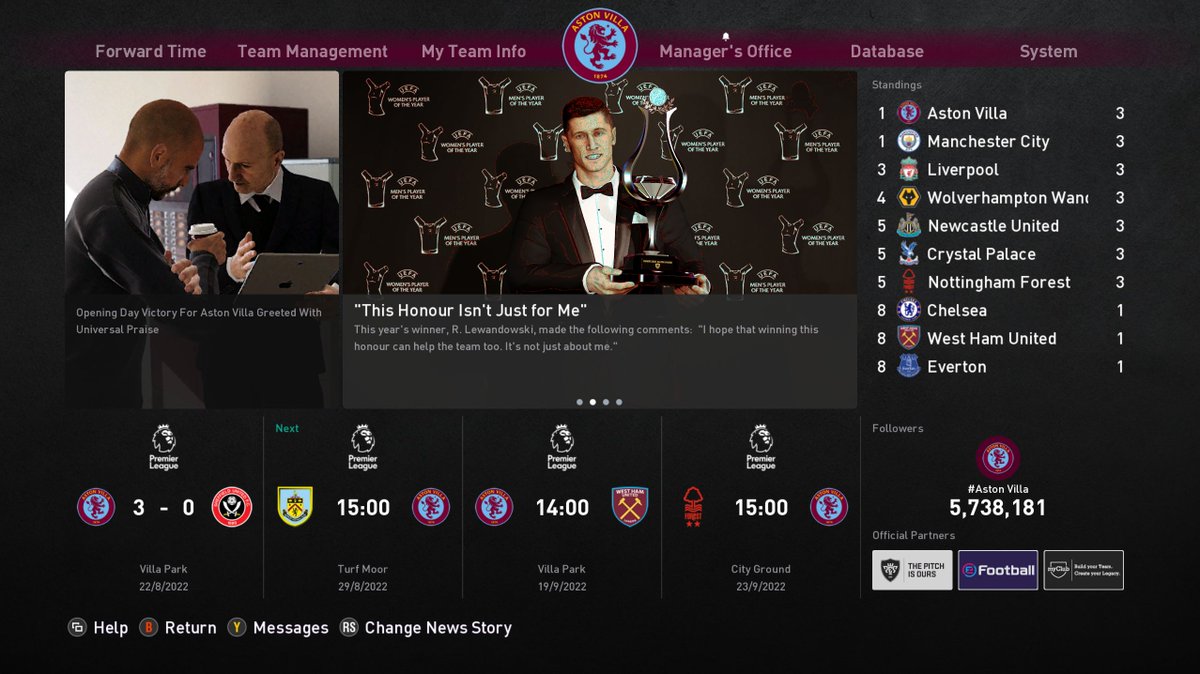
Task: Open Messages label
Action: (x=291, y=628)
